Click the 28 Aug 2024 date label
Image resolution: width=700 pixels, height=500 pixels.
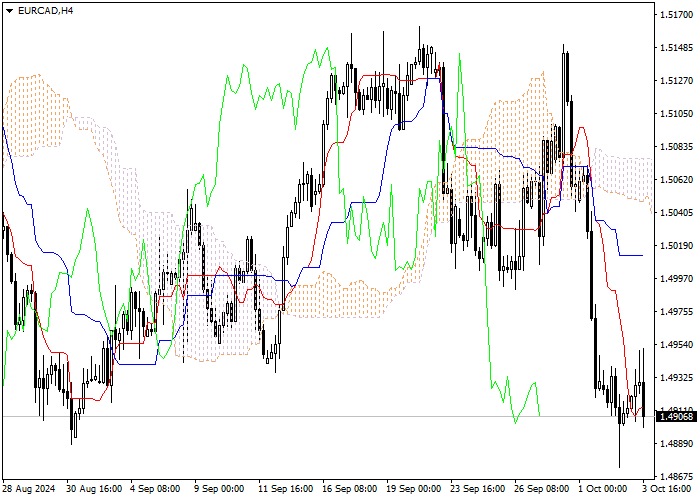(29, 489)
